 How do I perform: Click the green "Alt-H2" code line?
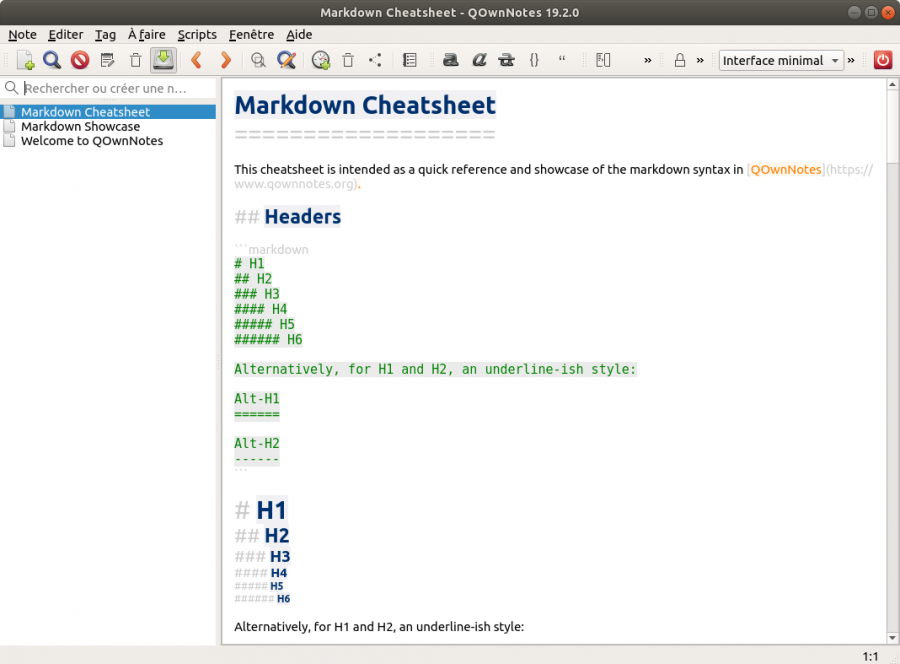pyautogui.click(x=257, y=443)
